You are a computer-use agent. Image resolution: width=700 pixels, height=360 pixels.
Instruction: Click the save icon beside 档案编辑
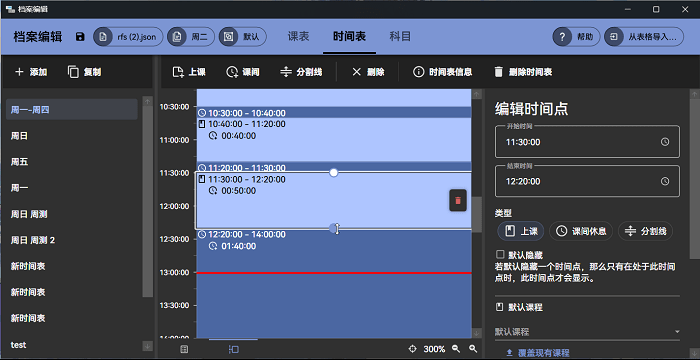80,37
